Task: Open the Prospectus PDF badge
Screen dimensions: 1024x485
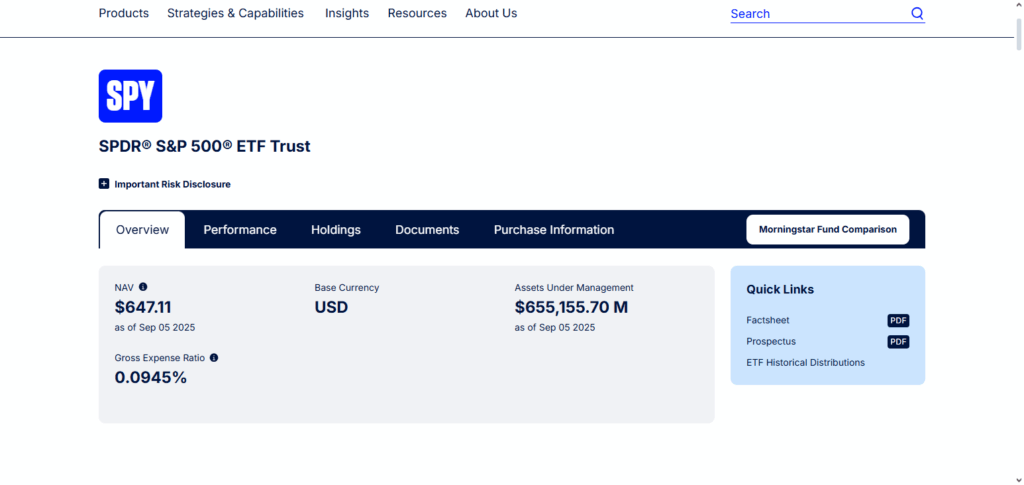Action: 898,341
